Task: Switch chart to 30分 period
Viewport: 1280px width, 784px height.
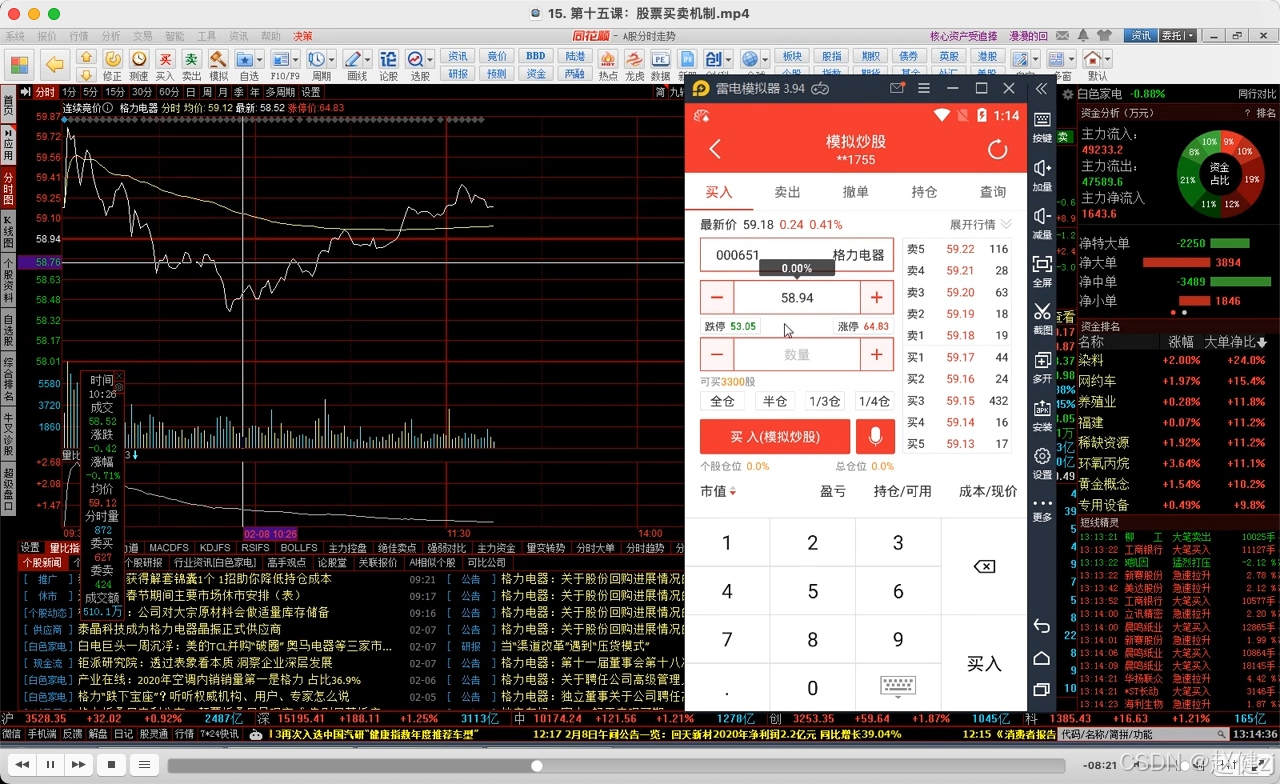Action: (x=142, y=92)
